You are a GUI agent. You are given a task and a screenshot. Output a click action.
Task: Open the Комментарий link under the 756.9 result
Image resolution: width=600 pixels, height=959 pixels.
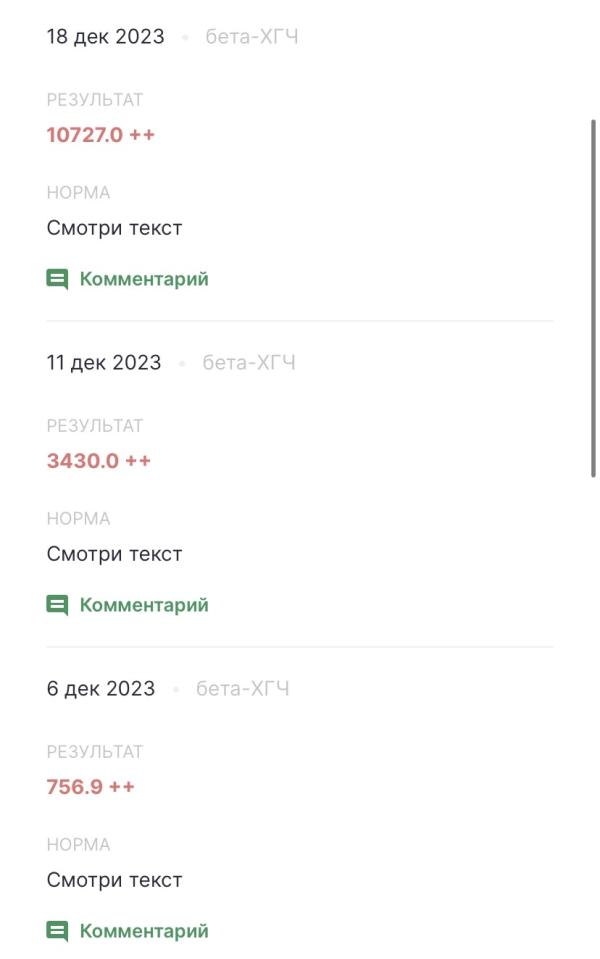(144, 931)
